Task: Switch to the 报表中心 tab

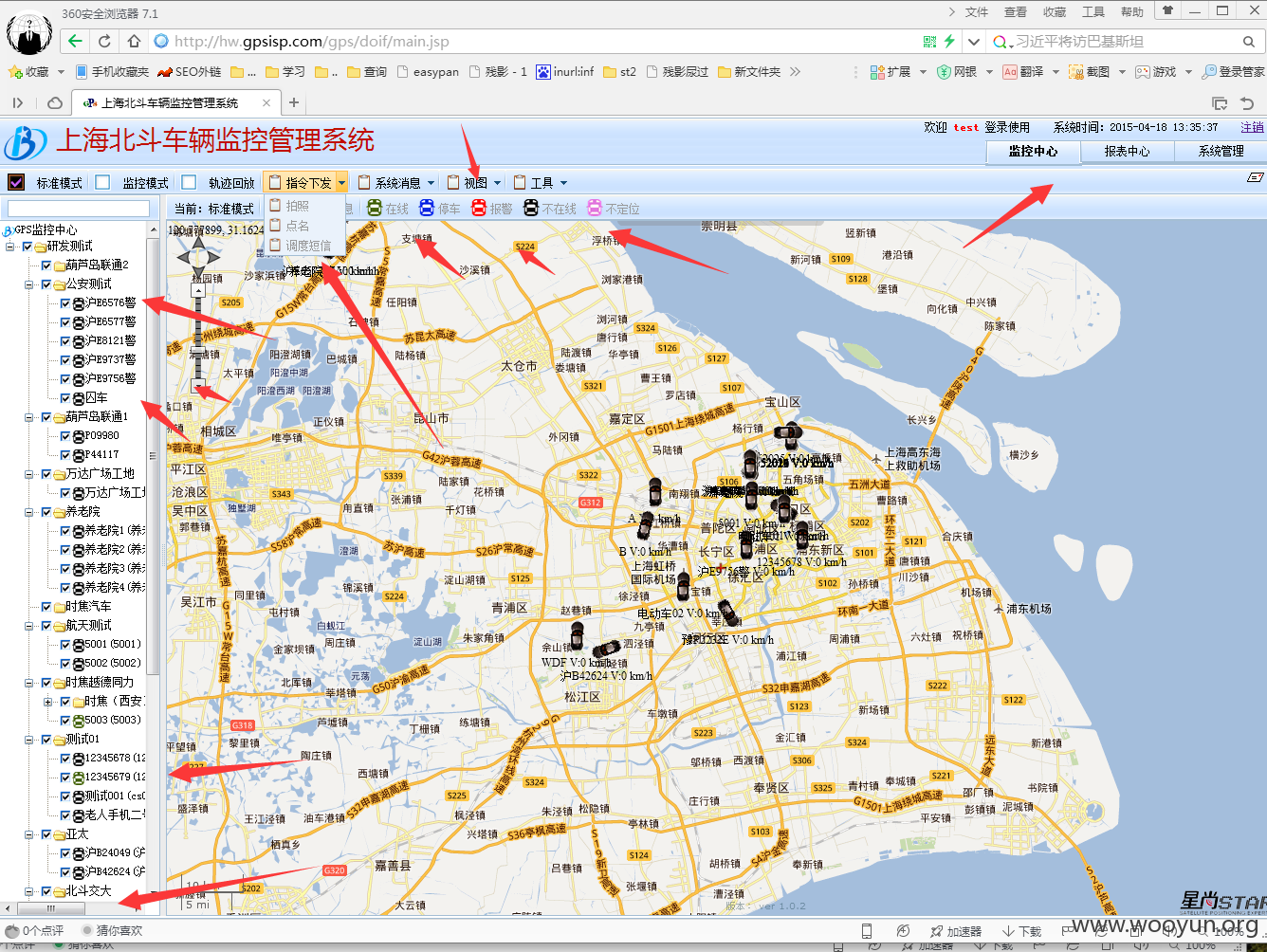Action: [x=1127, y=152]
